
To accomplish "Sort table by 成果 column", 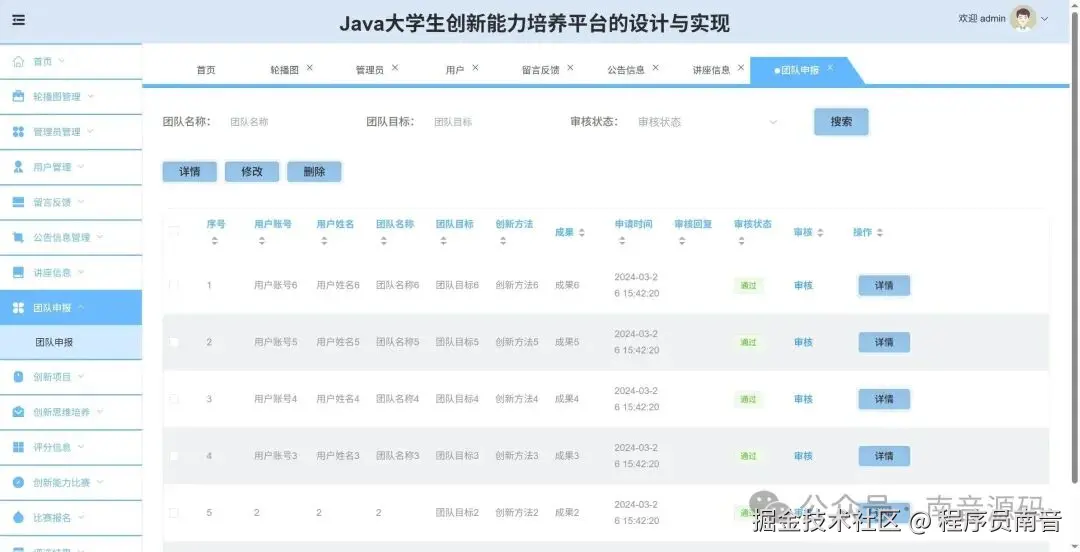I will 581,233.
